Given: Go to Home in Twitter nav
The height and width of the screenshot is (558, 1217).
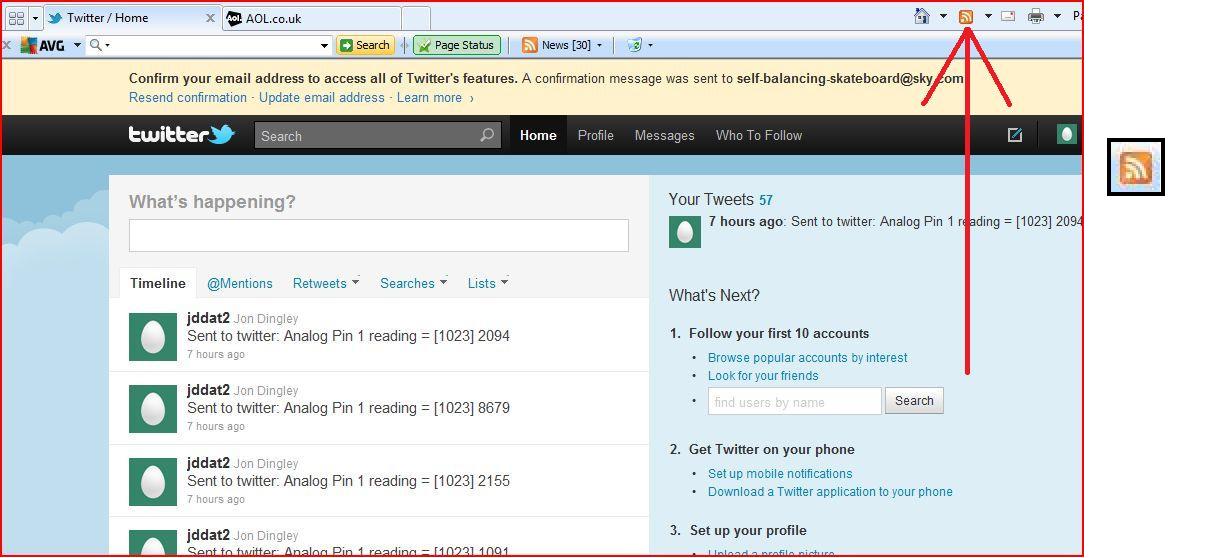Looking at the screenshot, I should (538, 135).
